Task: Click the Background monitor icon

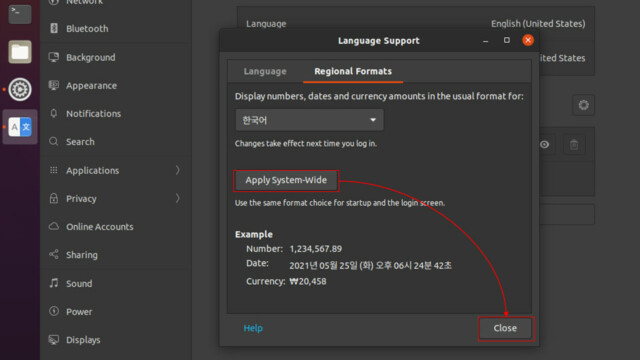Action: pyautogui.click(x=54, y=57)
